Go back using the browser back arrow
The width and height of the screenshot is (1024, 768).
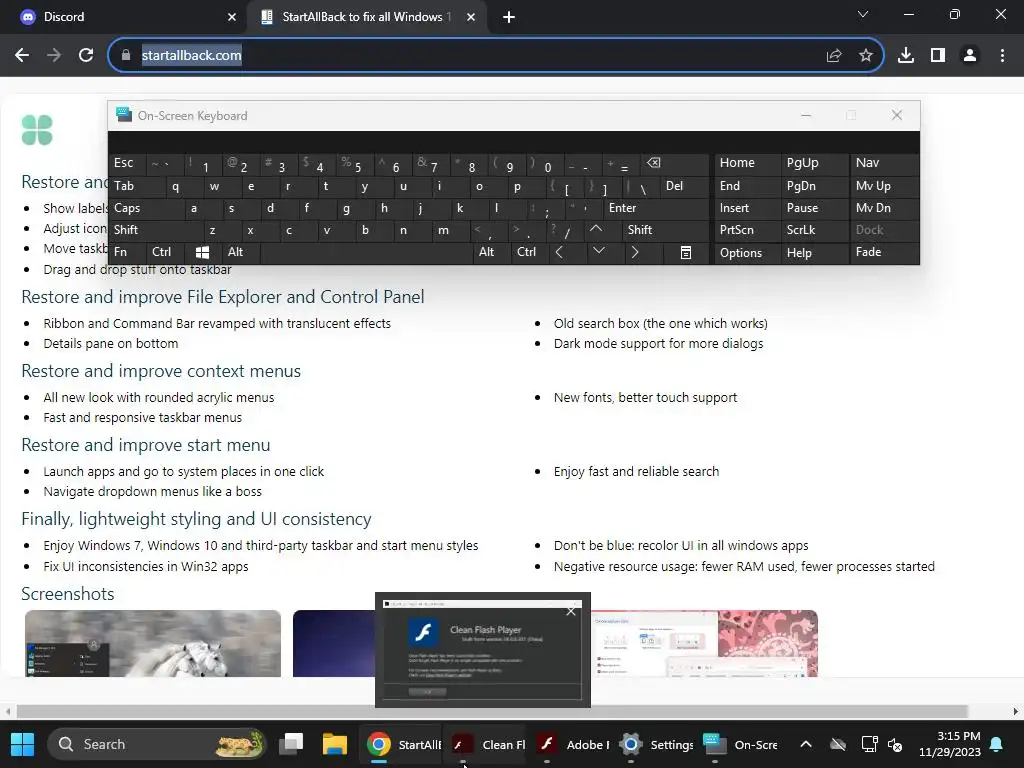[x=22, y=56]
